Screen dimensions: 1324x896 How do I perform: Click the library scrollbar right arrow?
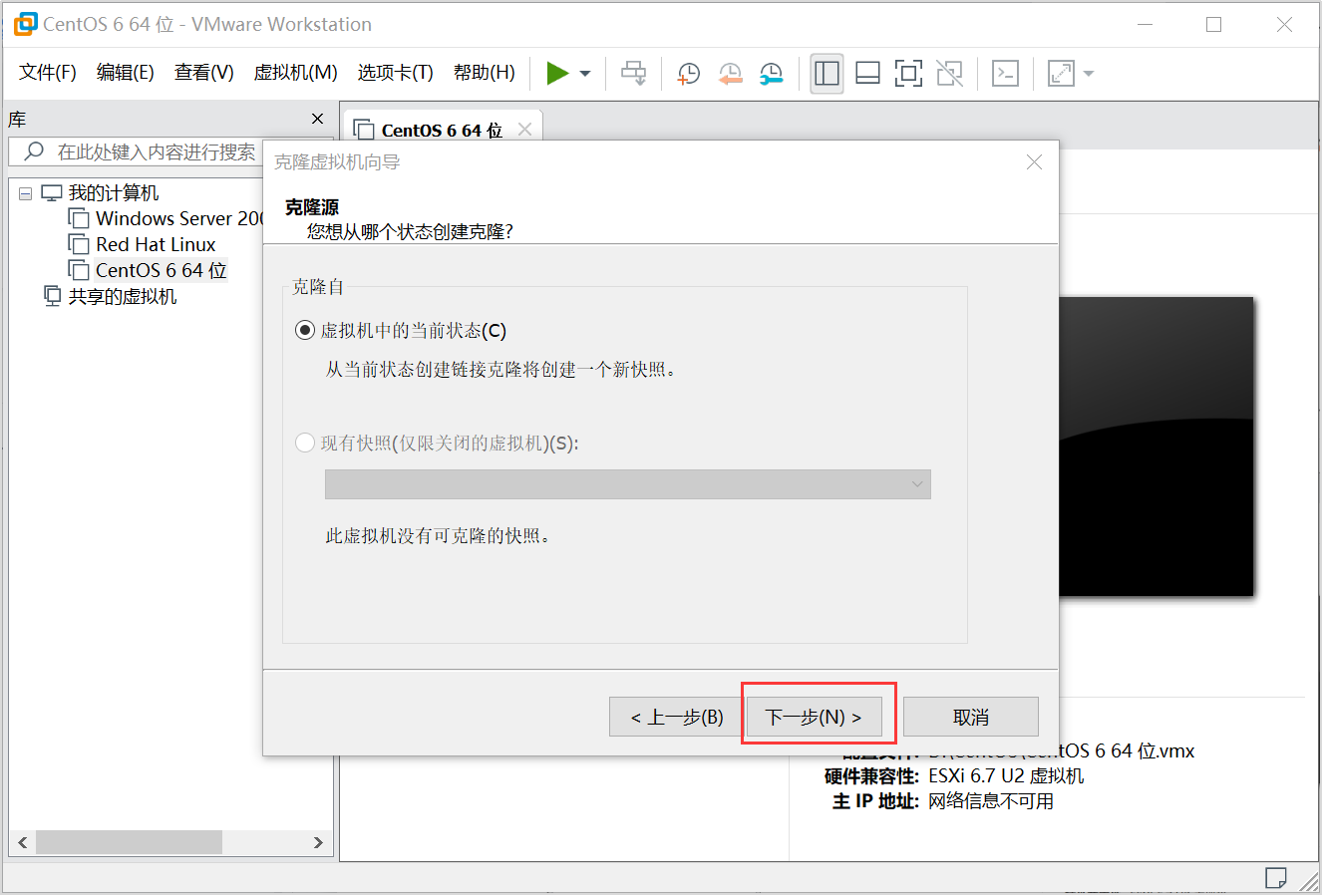coord(318,842)
